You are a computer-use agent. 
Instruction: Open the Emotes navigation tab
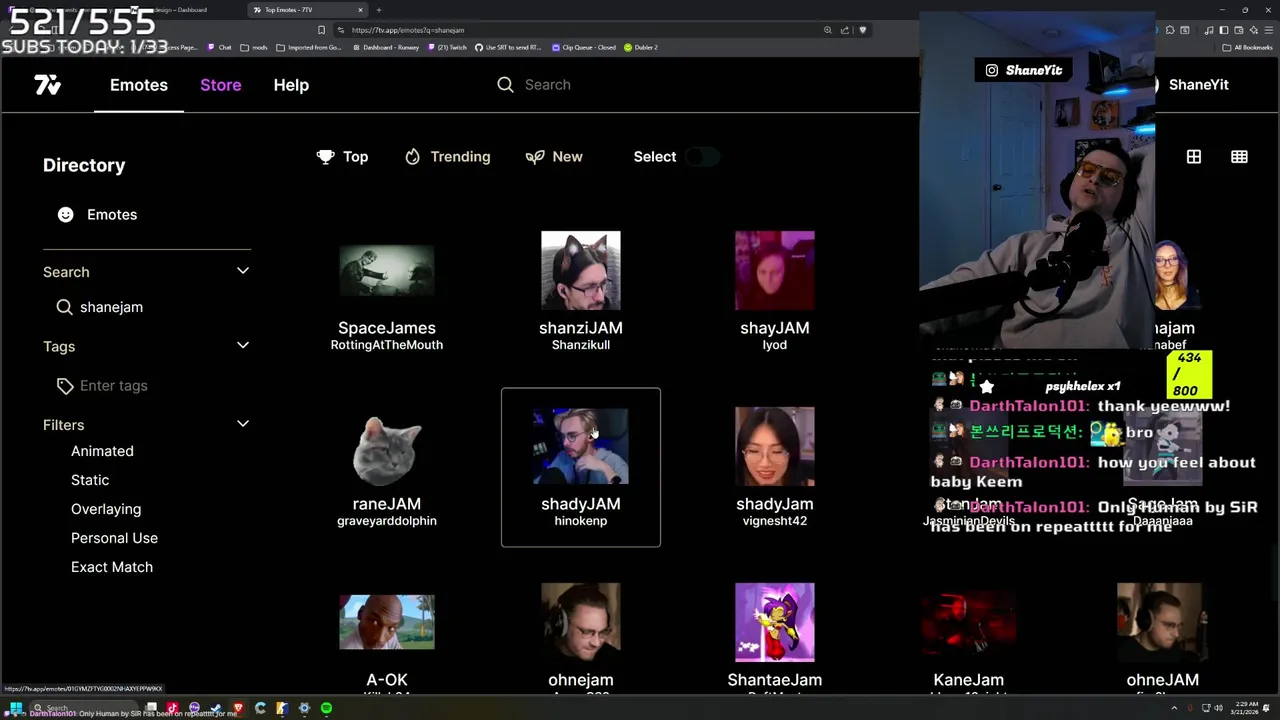point(139,85)
